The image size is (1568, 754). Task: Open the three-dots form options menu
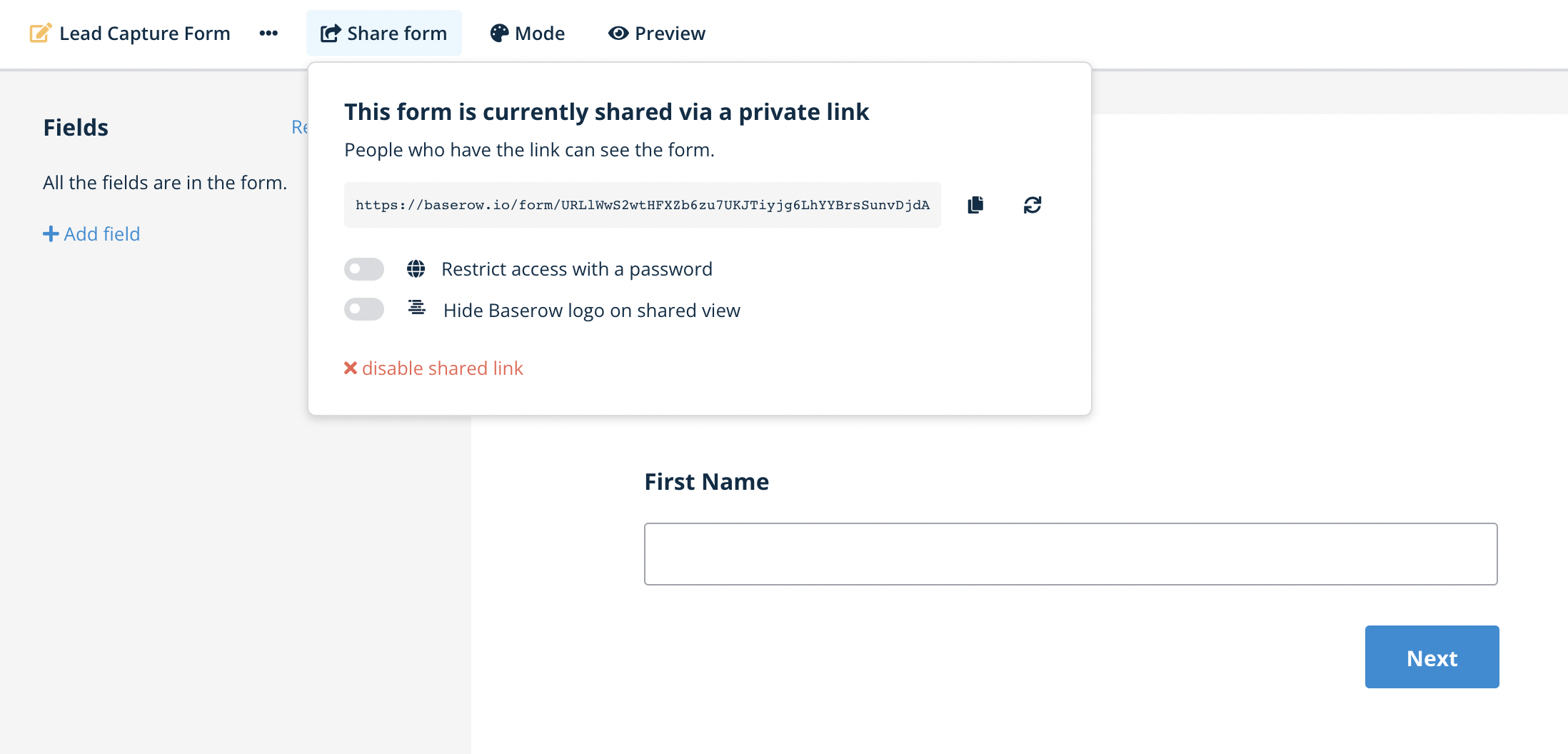tap(268, 33)
